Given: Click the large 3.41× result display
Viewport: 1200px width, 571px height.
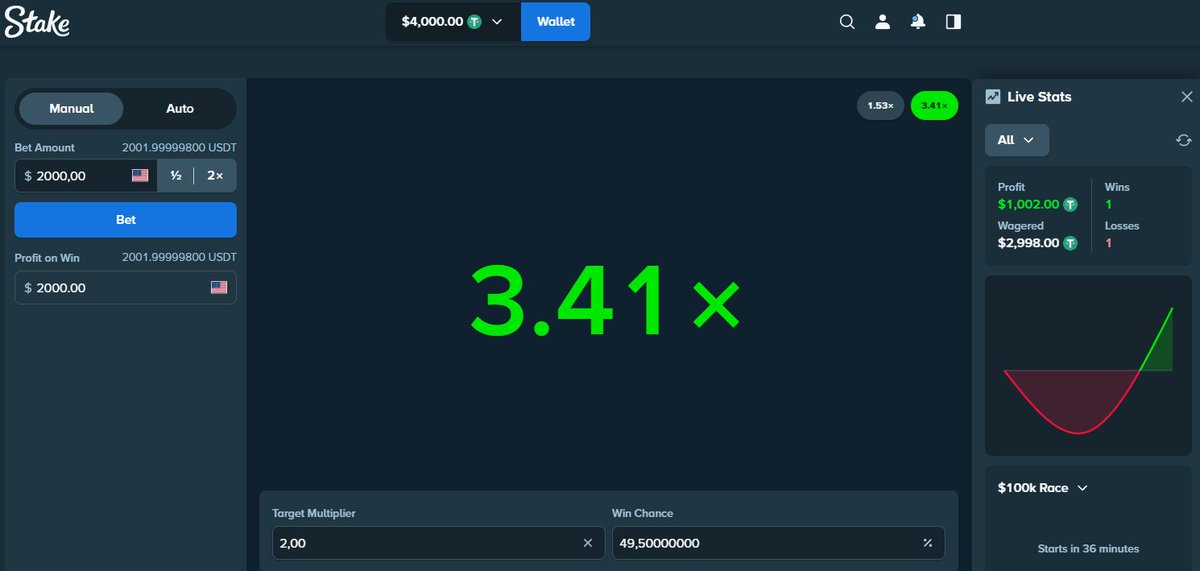Looking at the screenshot, I should [606, 300].
